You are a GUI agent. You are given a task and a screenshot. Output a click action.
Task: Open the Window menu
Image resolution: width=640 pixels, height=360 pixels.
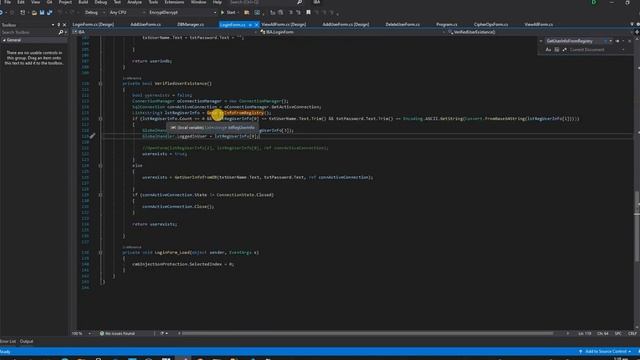(x=198, y=2)
